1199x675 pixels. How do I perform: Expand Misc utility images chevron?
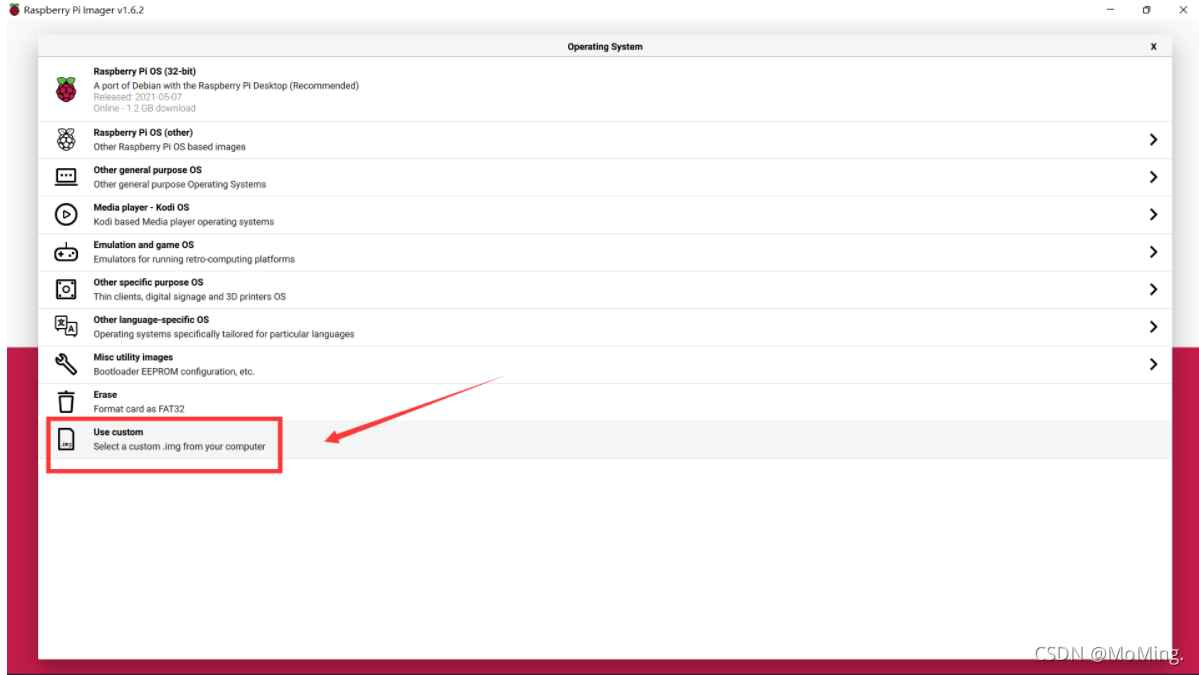[1153, 365]
